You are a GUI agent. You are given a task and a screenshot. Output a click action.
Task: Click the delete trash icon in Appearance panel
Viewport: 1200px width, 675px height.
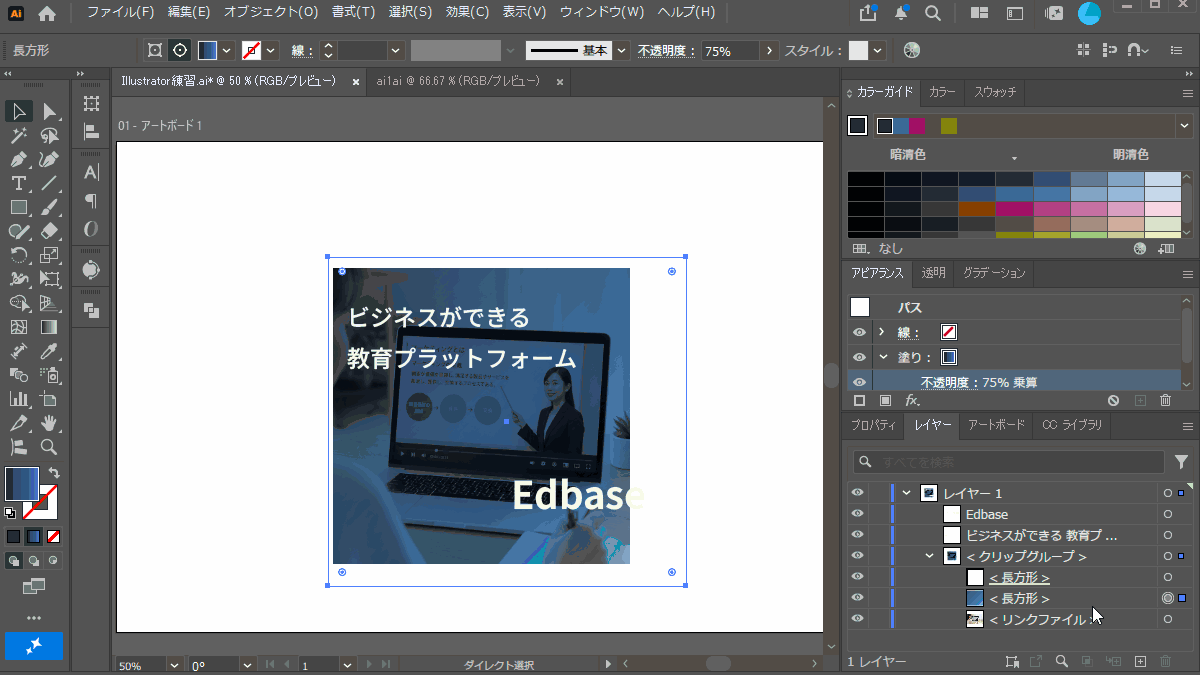[1165, 400]
